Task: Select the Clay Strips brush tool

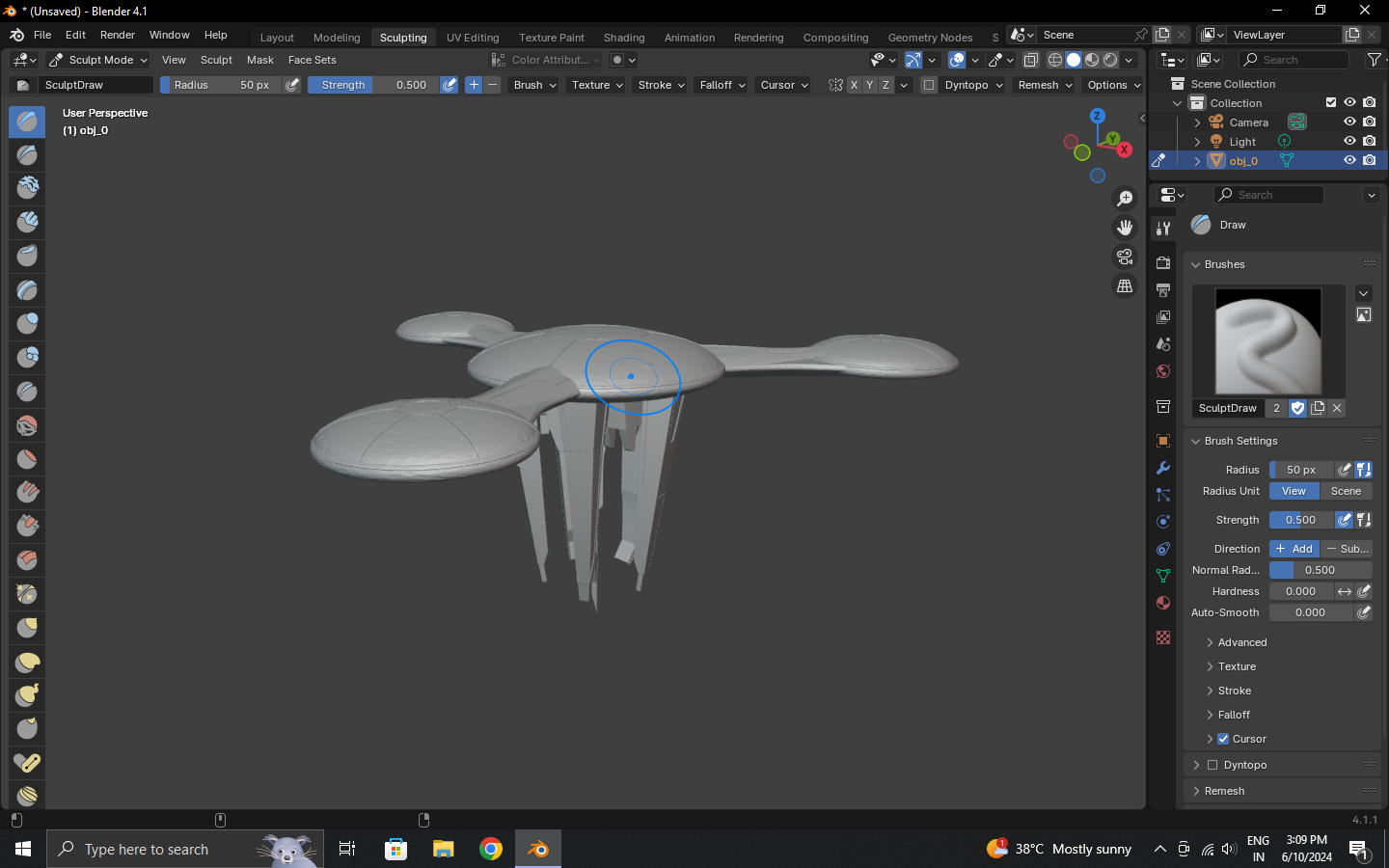Action: [27, 223]
